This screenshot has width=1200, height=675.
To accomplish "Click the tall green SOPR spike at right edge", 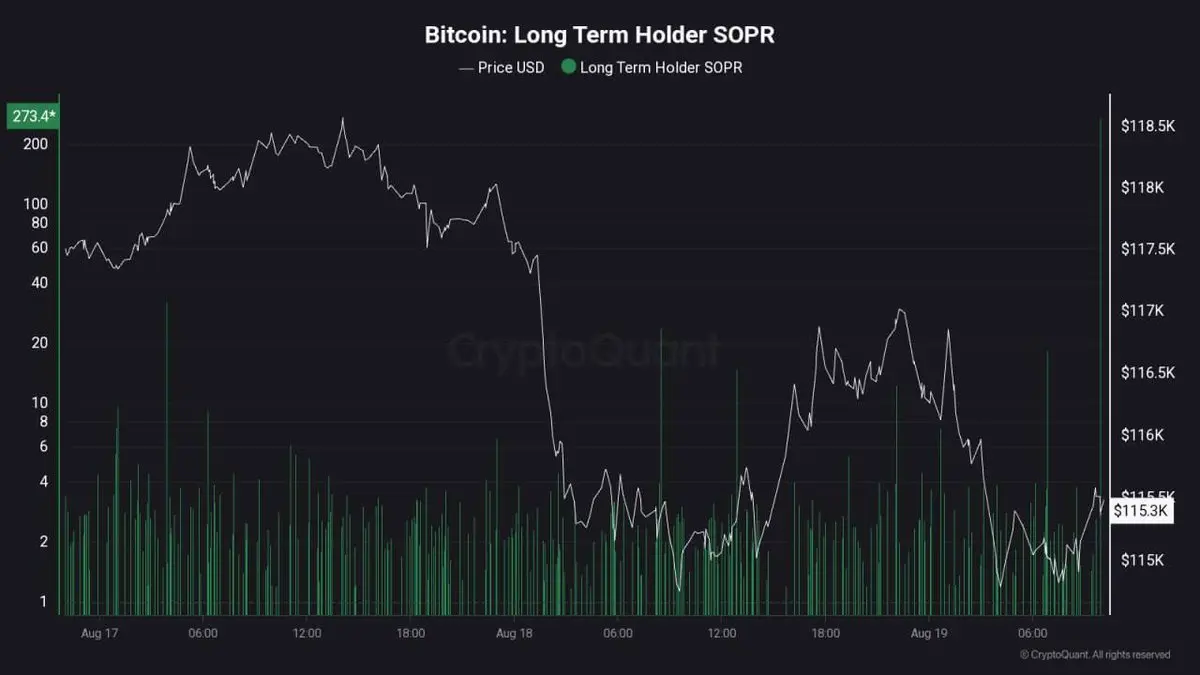I will point(1101,365).
